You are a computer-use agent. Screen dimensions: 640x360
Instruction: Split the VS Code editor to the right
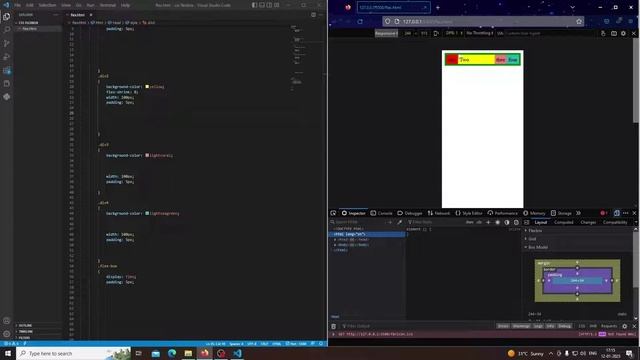click(x=313, y=15)
